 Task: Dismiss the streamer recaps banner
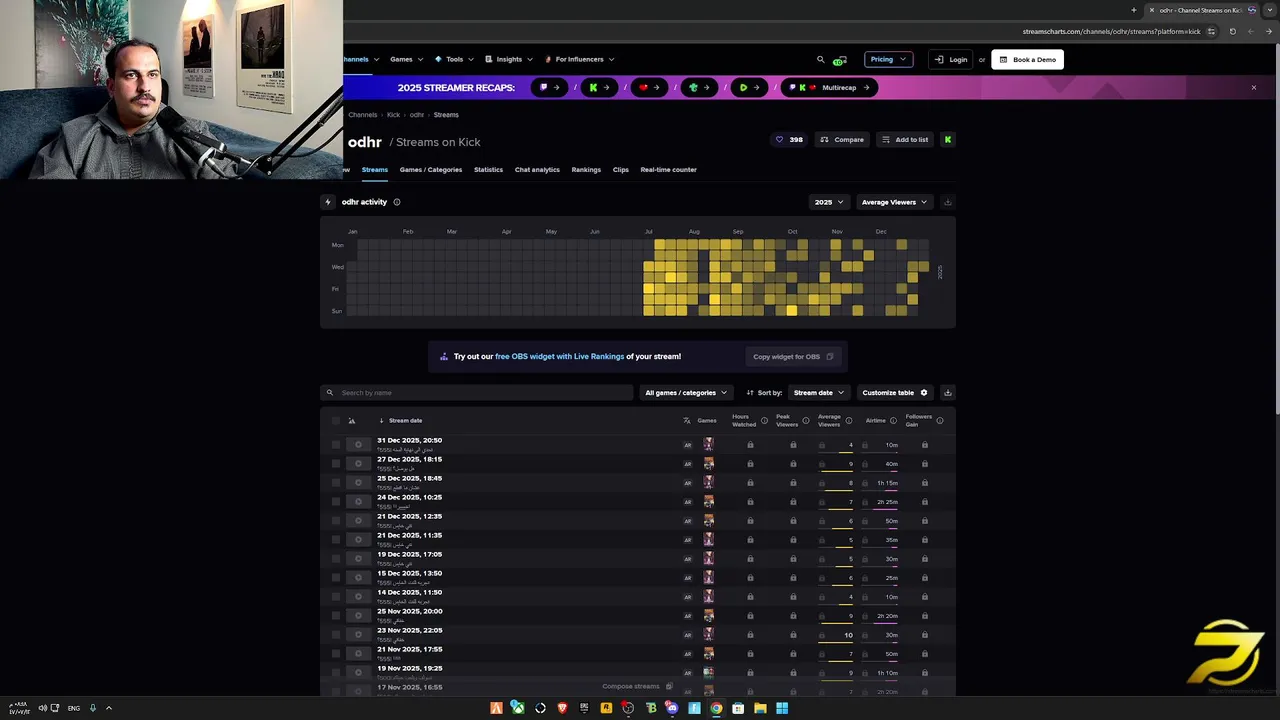(1253, 87)
